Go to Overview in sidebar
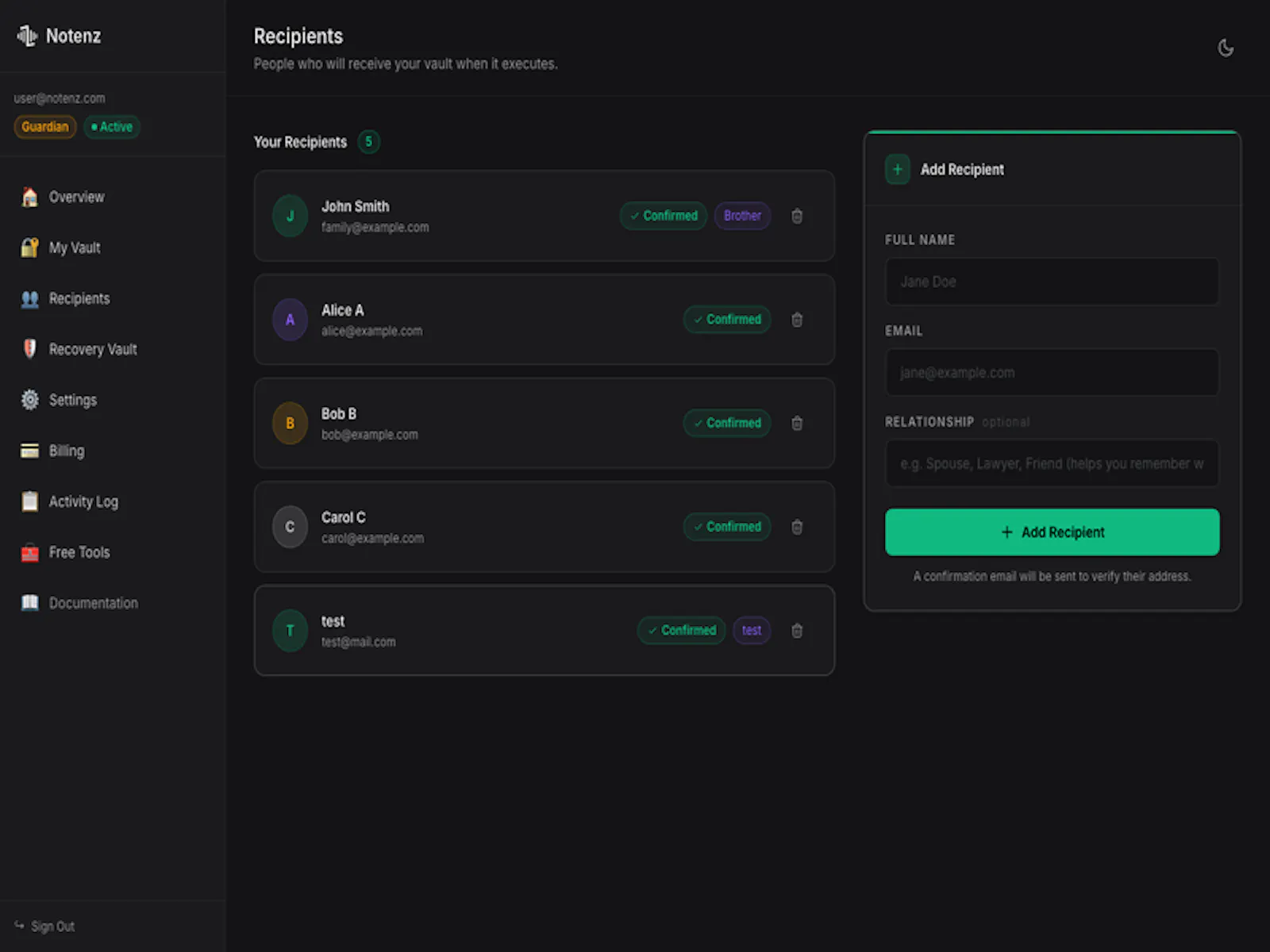This screenshot has width=1270, height=952. click(x=76, y=197)
